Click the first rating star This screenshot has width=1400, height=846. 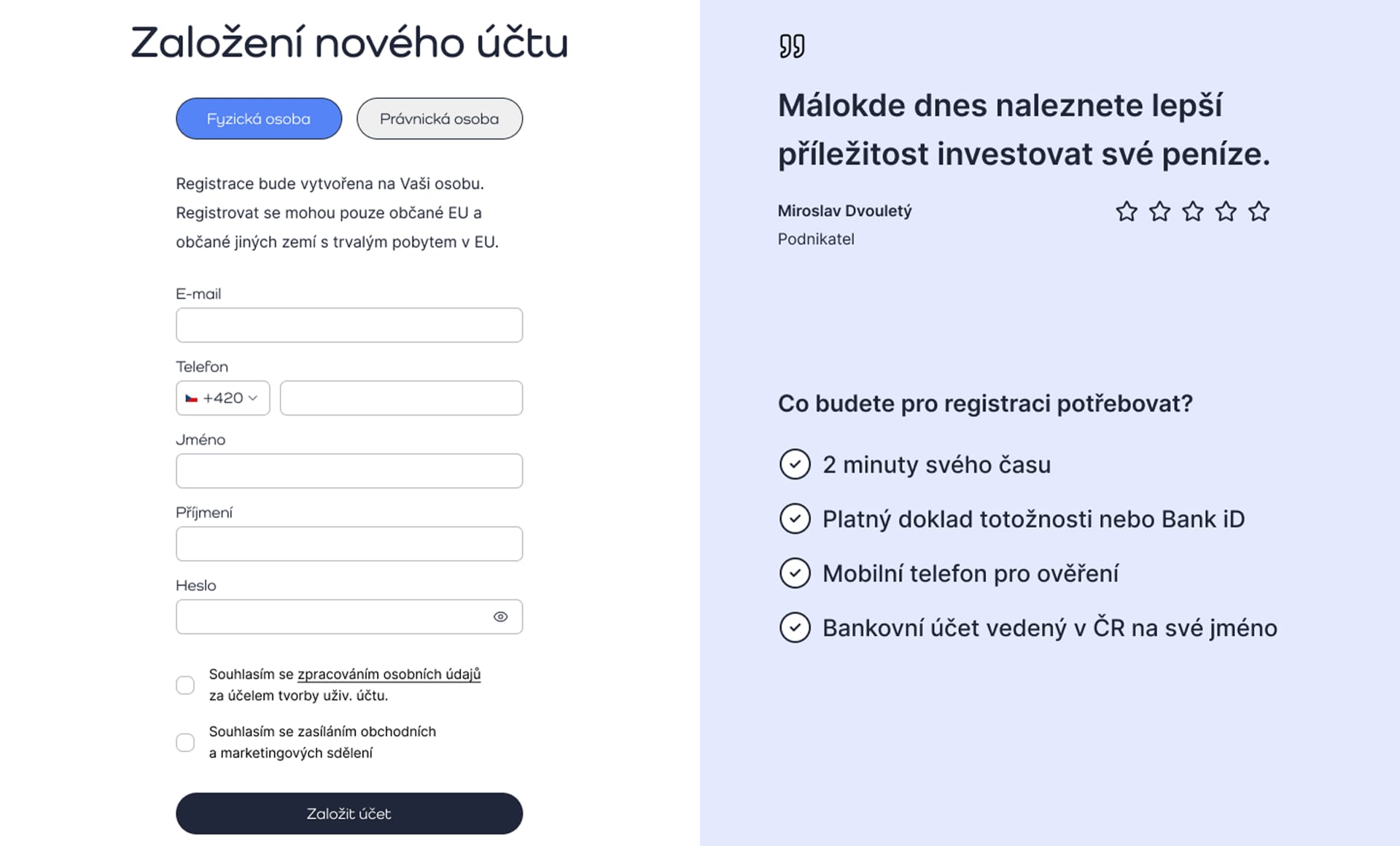point(1127,211)
